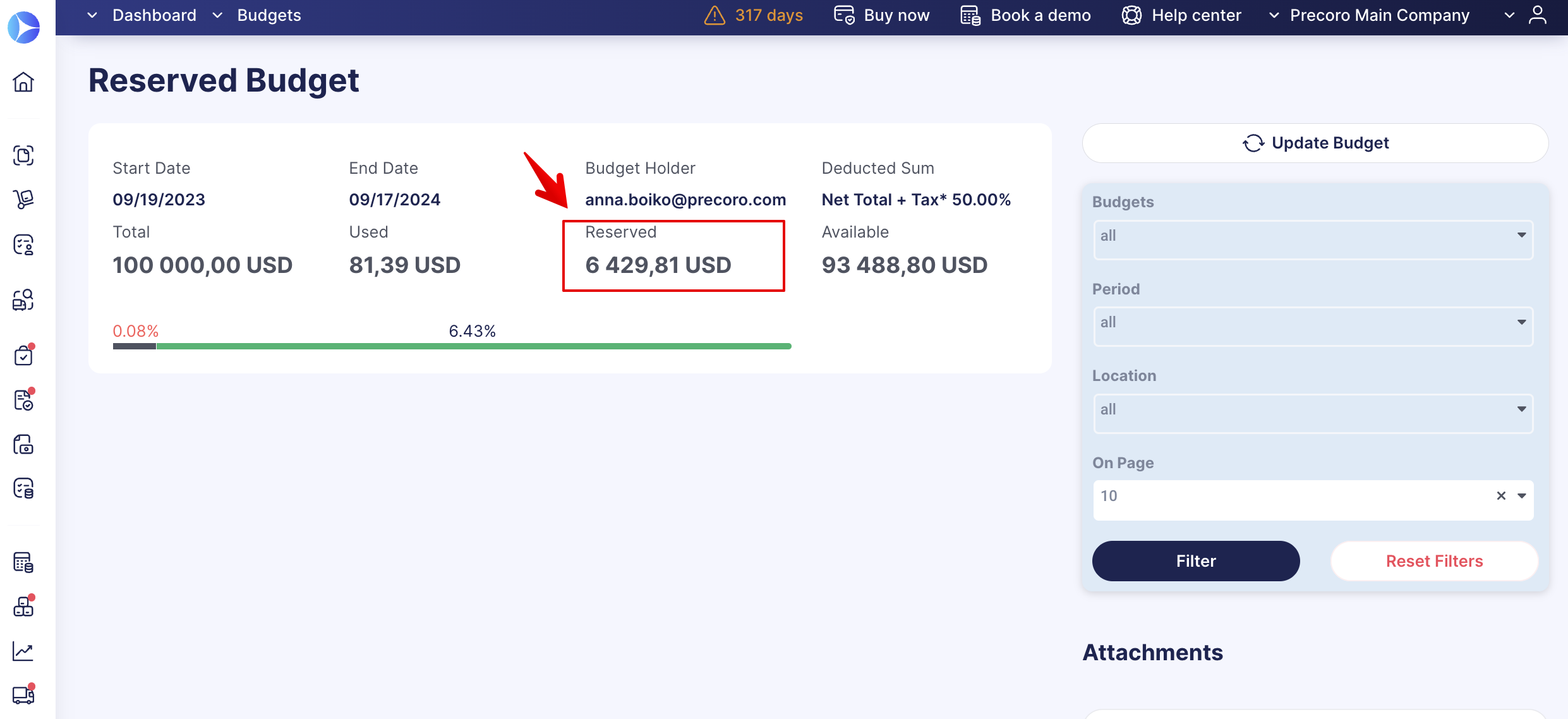Open the Dashboard menu in top bar
1568x719 pixels.
[154, 15]
